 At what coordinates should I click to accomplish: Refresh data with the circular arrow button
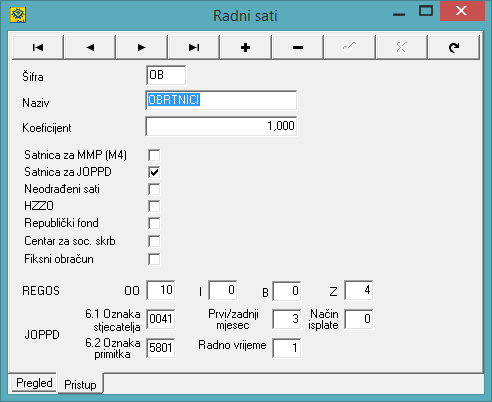click(x=454, y=47)
